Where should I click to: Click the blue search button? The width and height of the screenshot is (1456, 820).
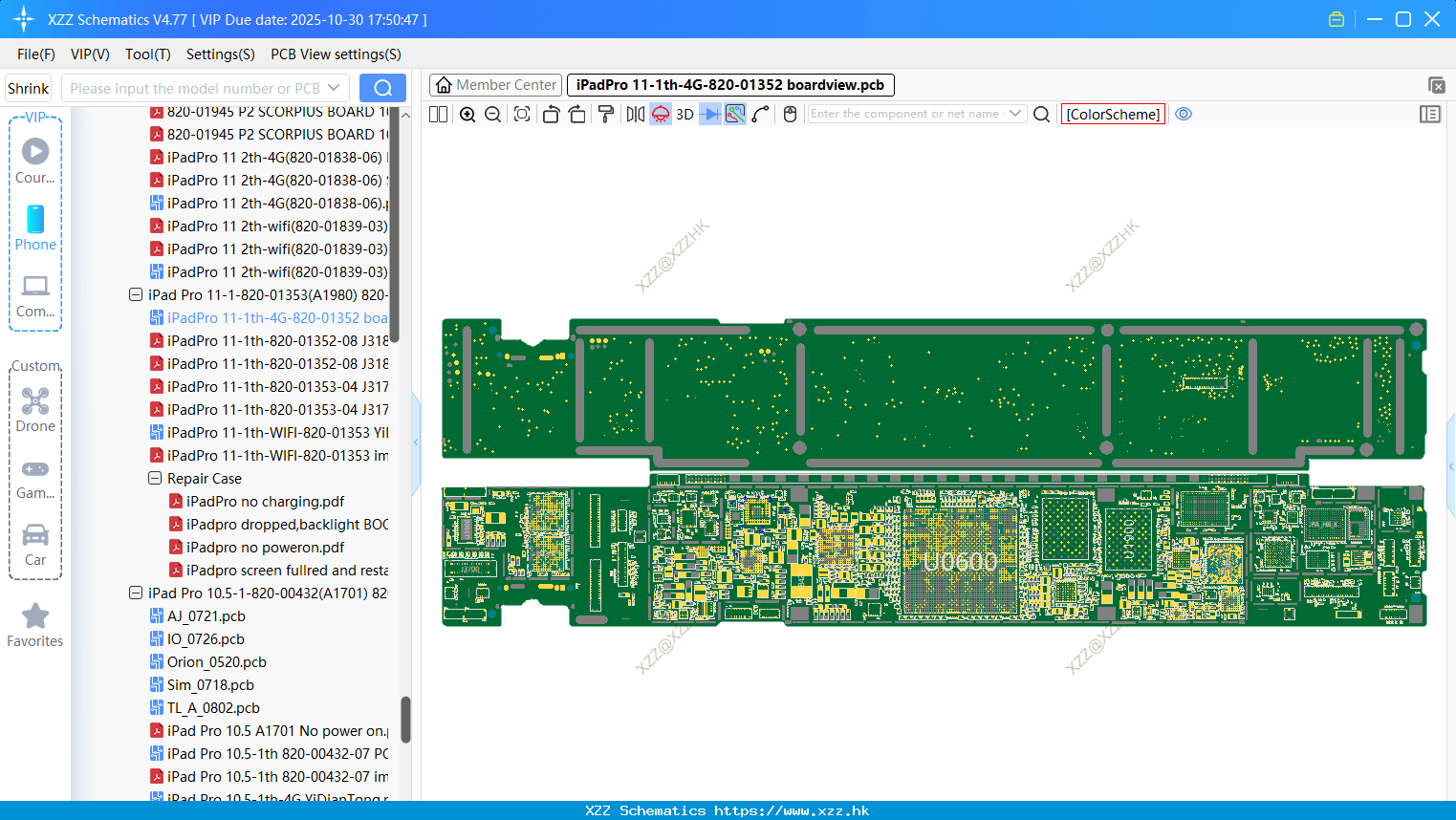(x=382, y=88)
